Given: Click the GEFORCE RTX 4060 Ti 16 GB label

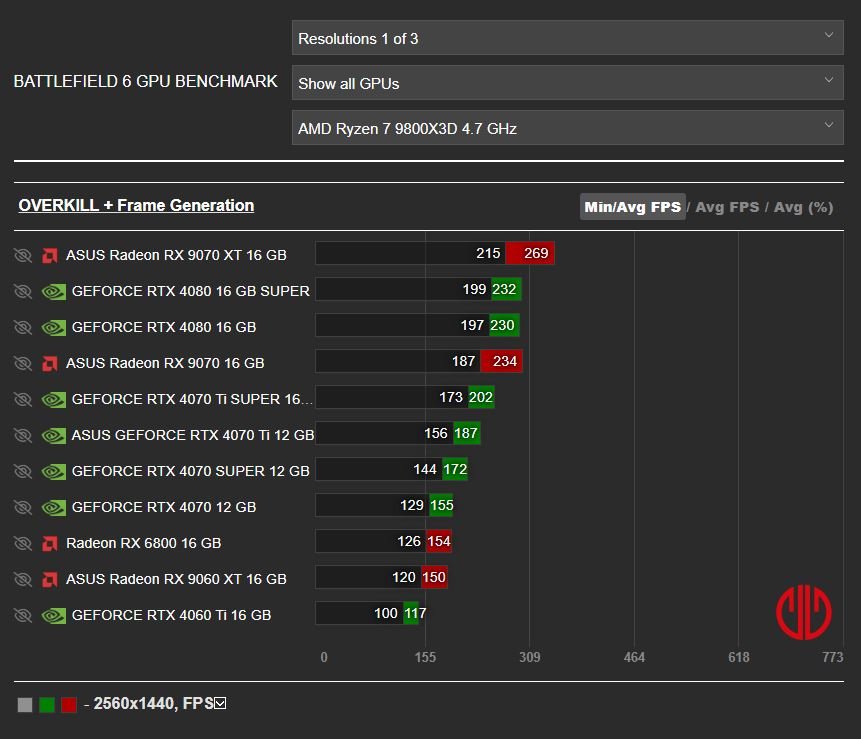Looking at the screenshot, I should [x=171, y=615].
